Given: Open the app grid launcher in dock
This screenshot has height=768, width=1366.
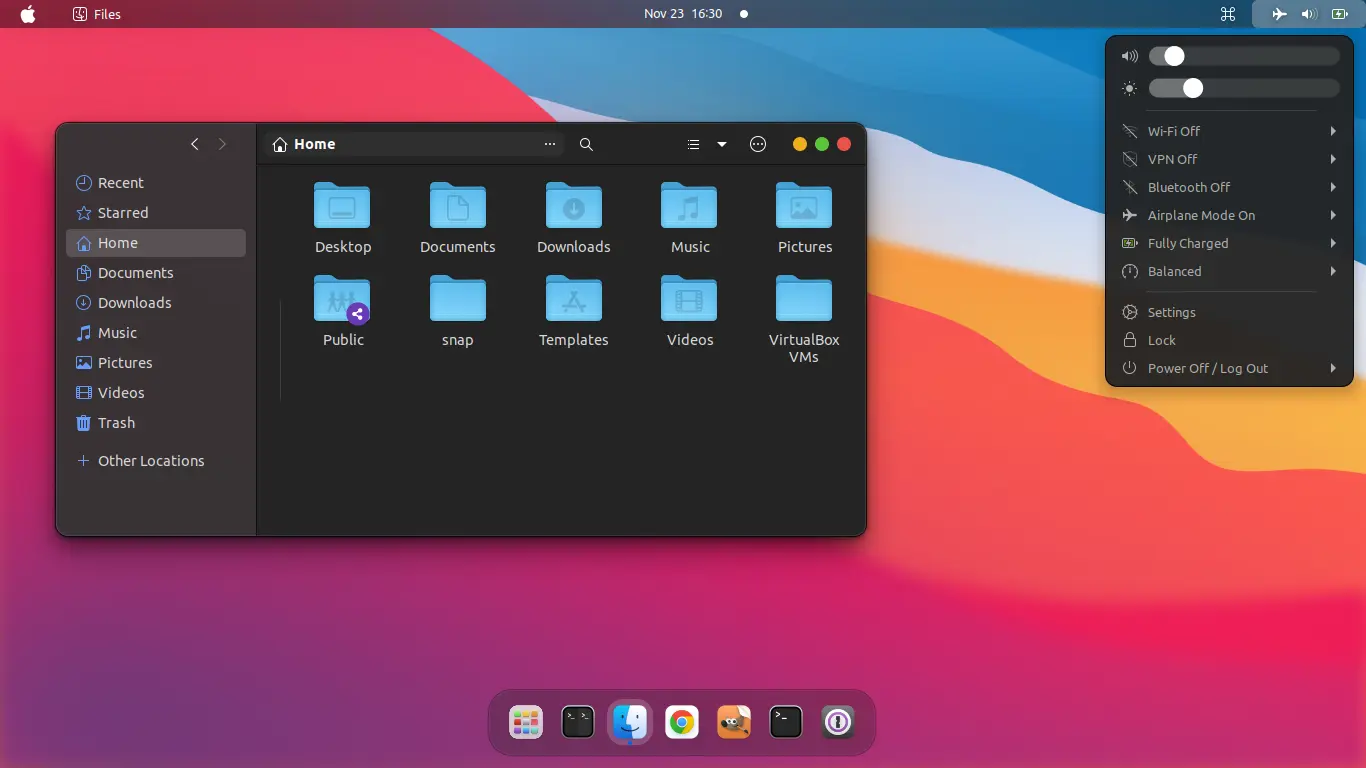Looking at the screenshot, I should (x=525, y=722).
